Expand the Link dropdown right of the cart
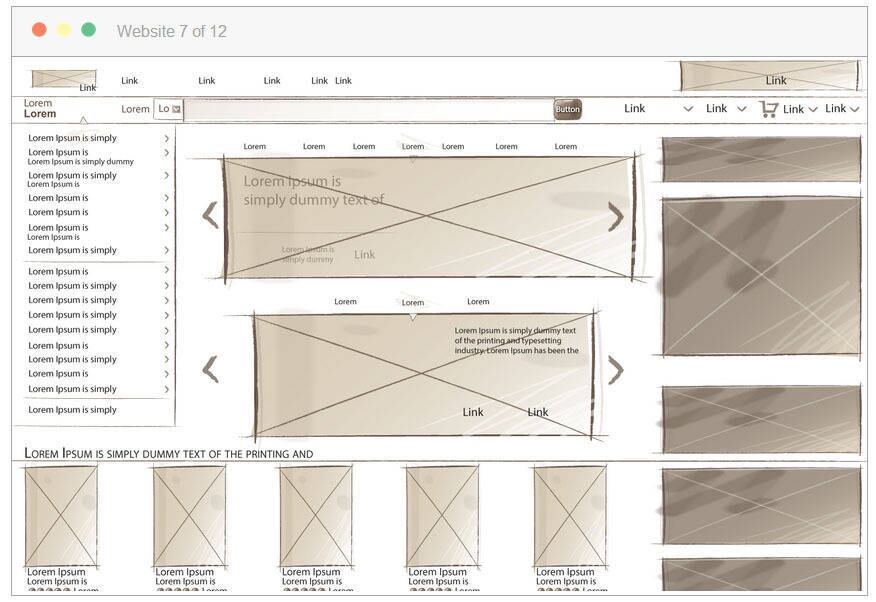Screen dimensions: 876x602 click(x=800, y=109)
